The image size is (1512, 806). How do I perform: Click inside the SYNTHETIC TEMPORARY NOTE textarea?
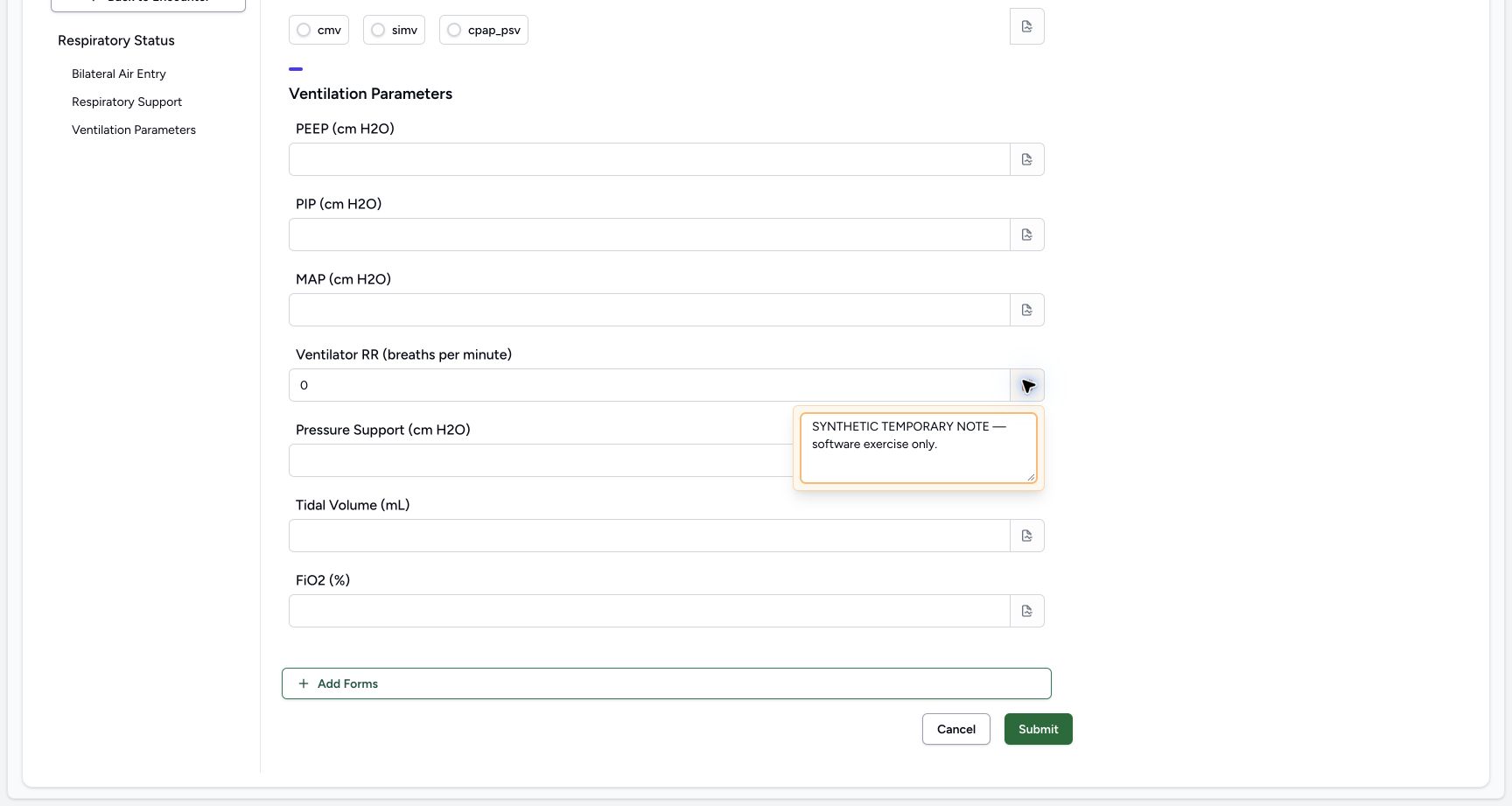pyautogui.click(x=919, y=448)
